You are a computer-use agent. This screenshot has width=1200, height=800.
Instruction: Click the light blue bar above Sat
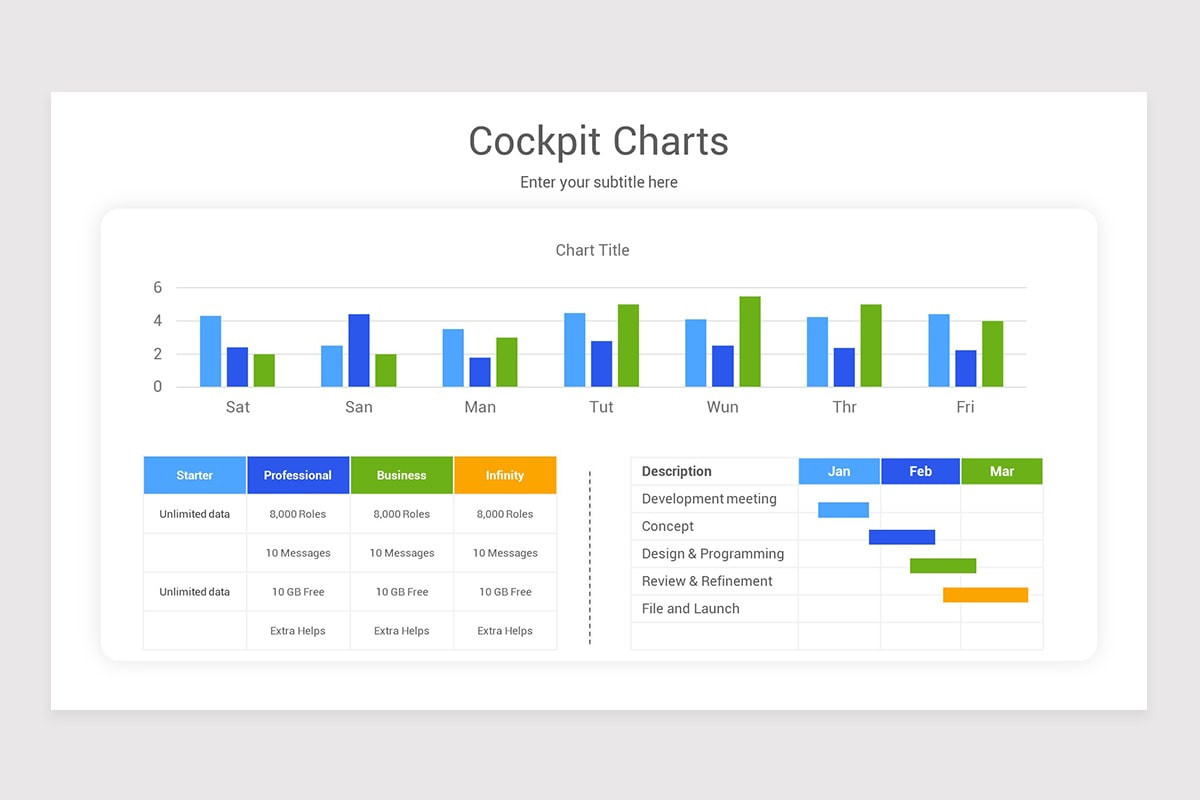[209, 350]
